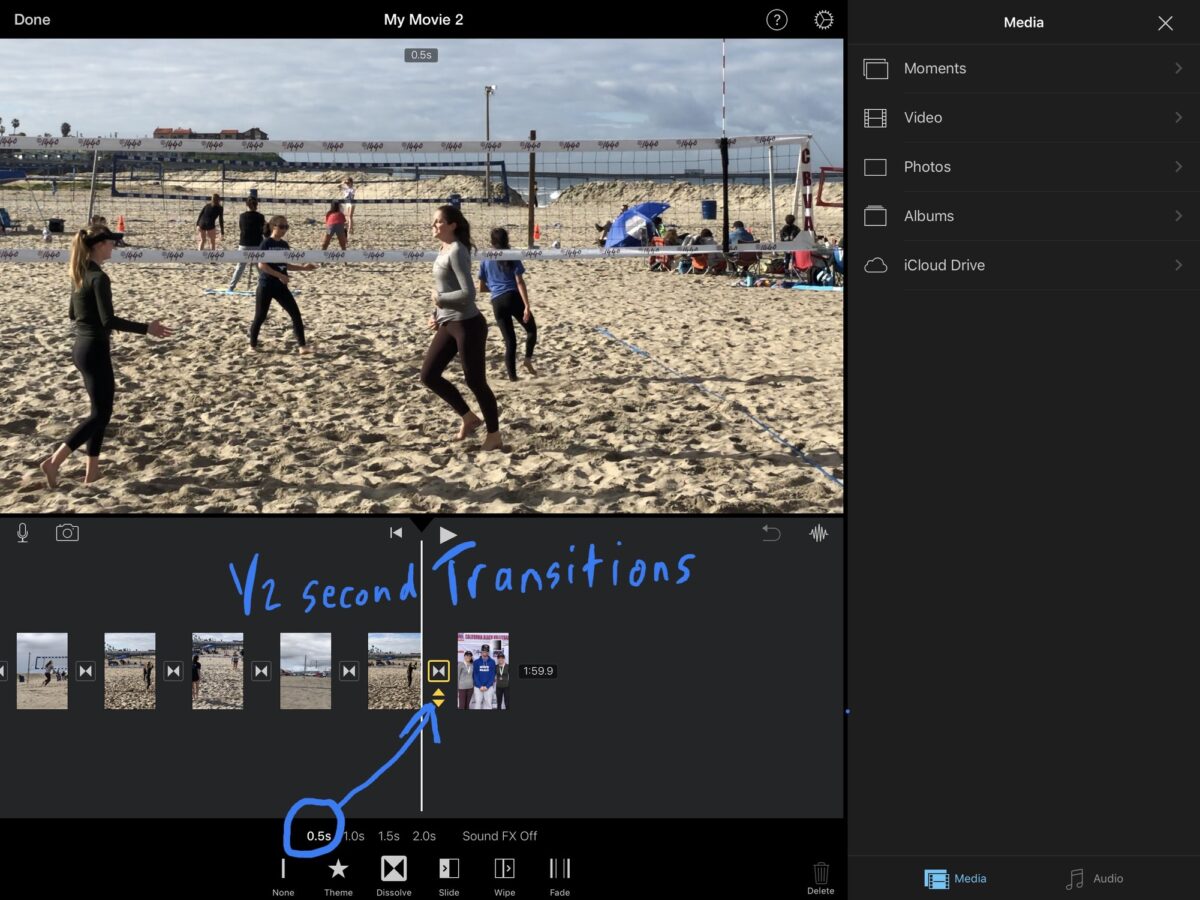The height and width of the screenshot is (900, 1200).
Task: Delete the selected transition using the trash icon
Action: point(820,874)
